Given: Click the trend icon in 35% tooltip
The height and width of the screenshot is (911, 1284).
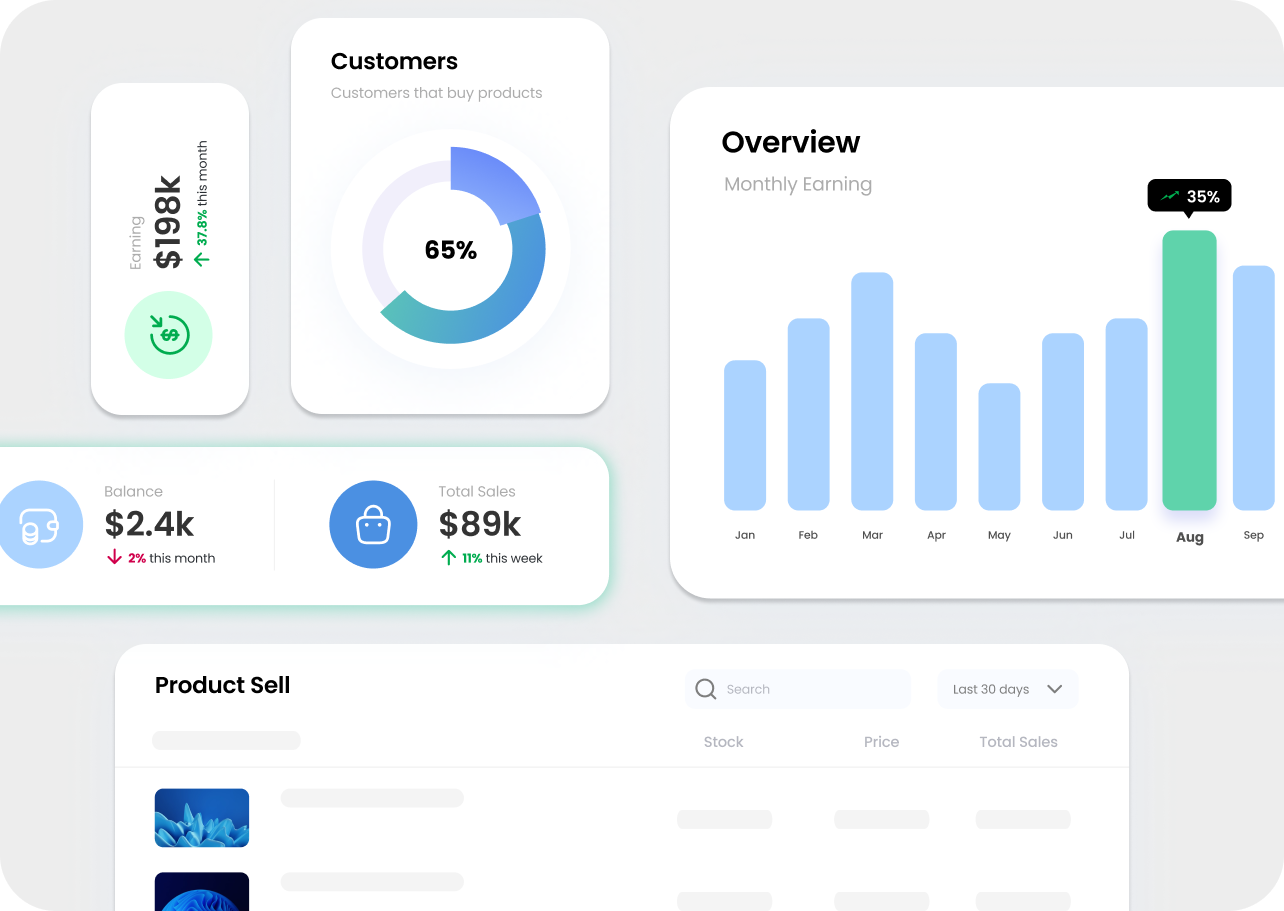Looking at the screenshot, I should click(x=1169, y=196).
